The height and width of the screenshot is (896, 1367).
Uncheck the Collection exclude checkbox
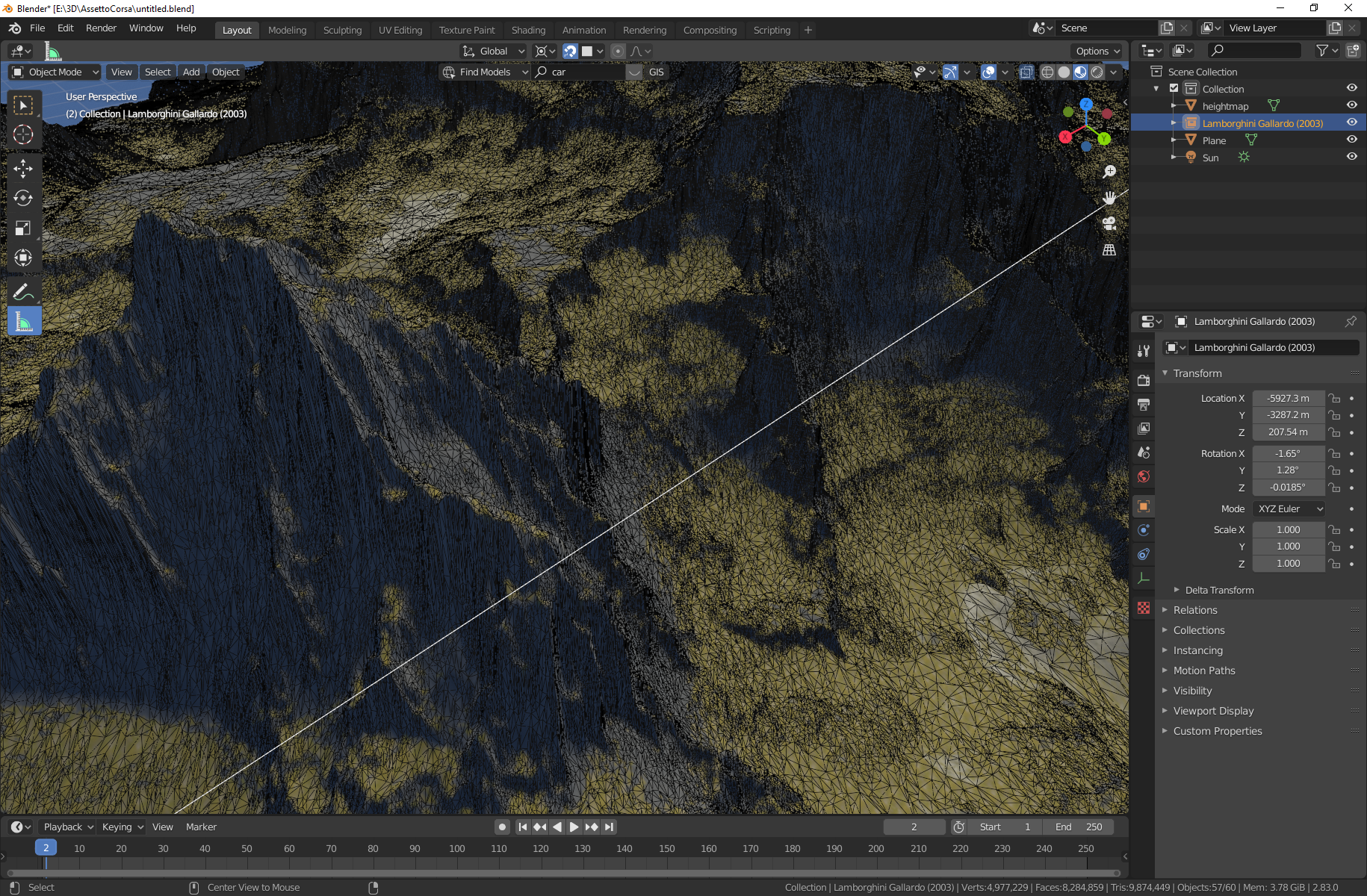coord(1174,88)
